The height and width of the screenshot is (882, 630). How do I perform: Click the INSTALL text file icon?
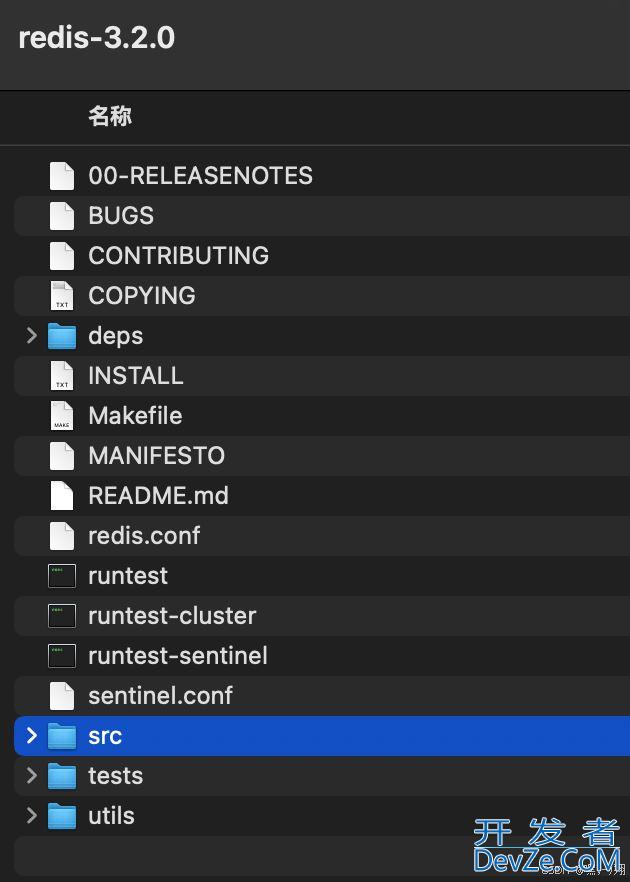(x=62, y=375)
